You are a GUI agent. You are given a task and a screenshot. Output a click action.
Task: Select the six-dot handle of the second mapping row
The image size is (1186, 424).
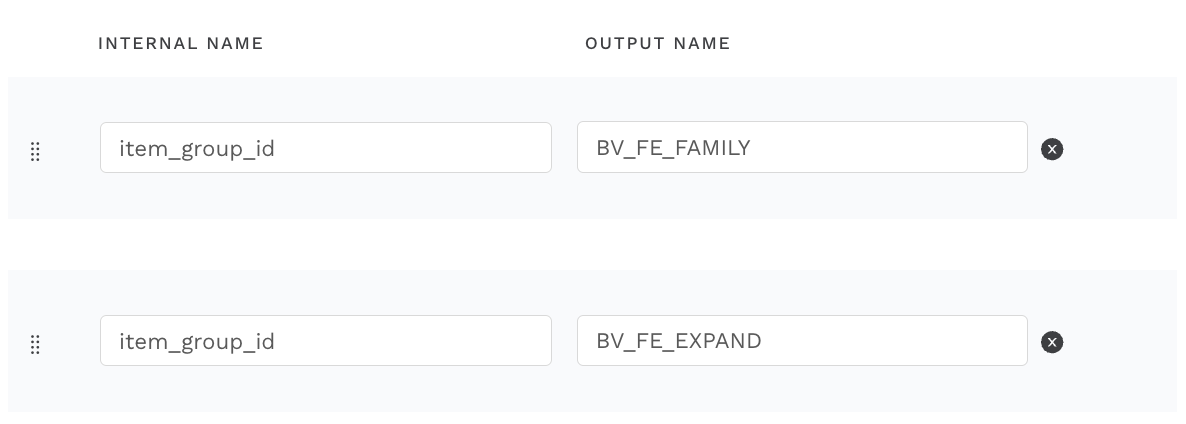click(x=35, y=345)
